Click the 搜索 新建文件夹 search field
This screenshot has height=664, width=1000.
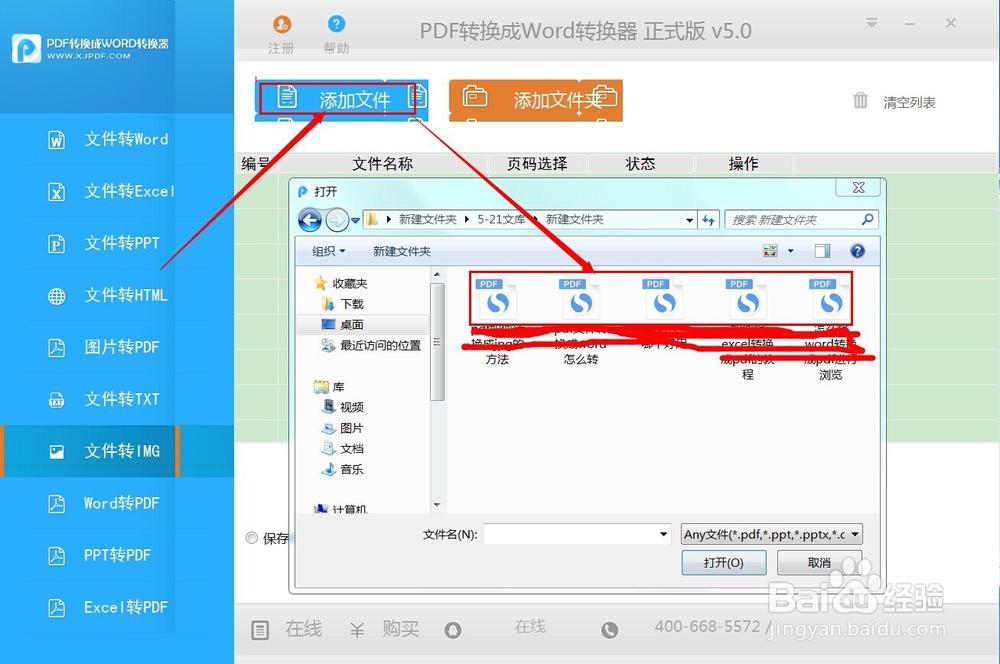pos(801,219)
